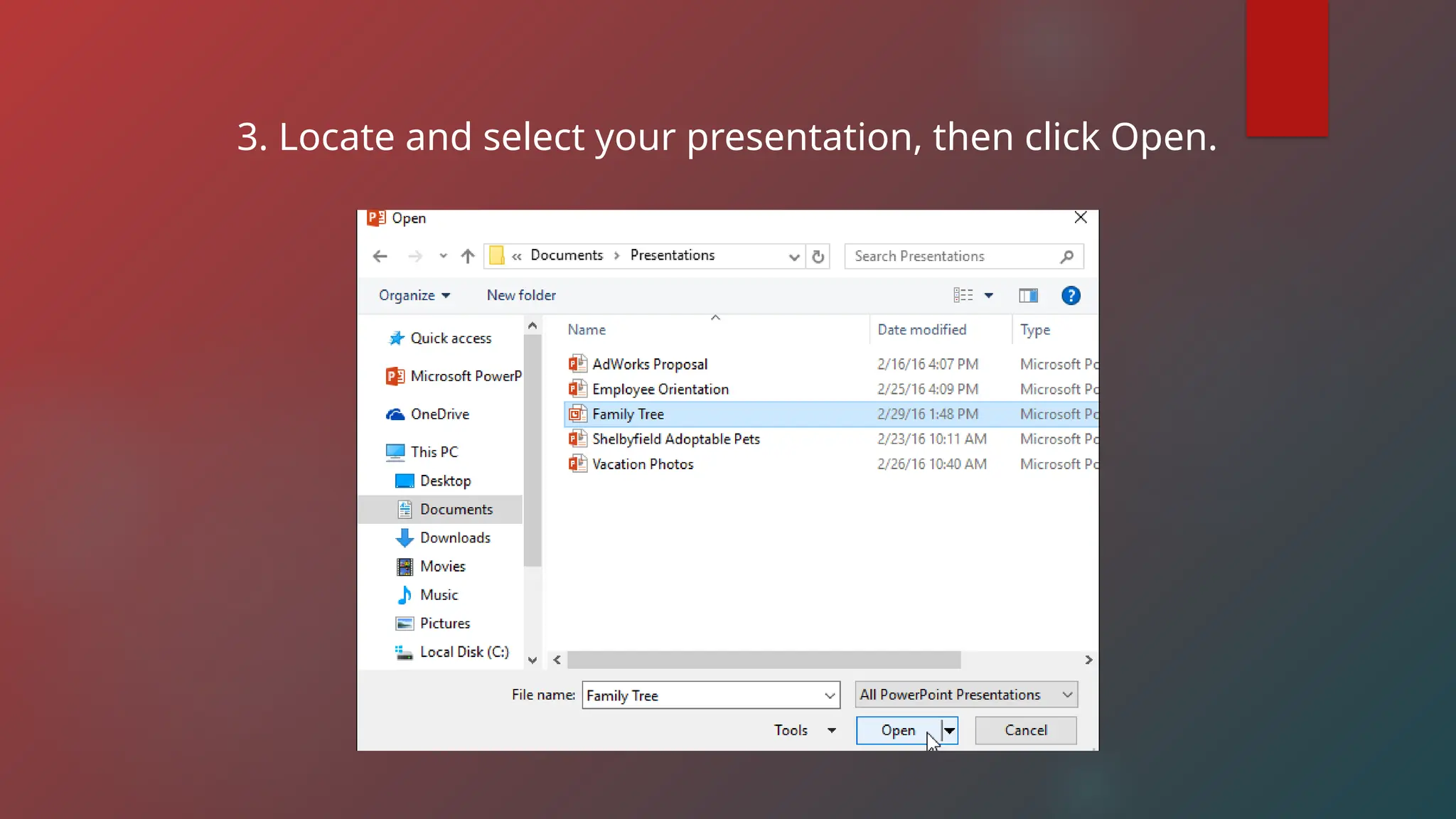Close the Open dialog

click(x=1081, y=218)
